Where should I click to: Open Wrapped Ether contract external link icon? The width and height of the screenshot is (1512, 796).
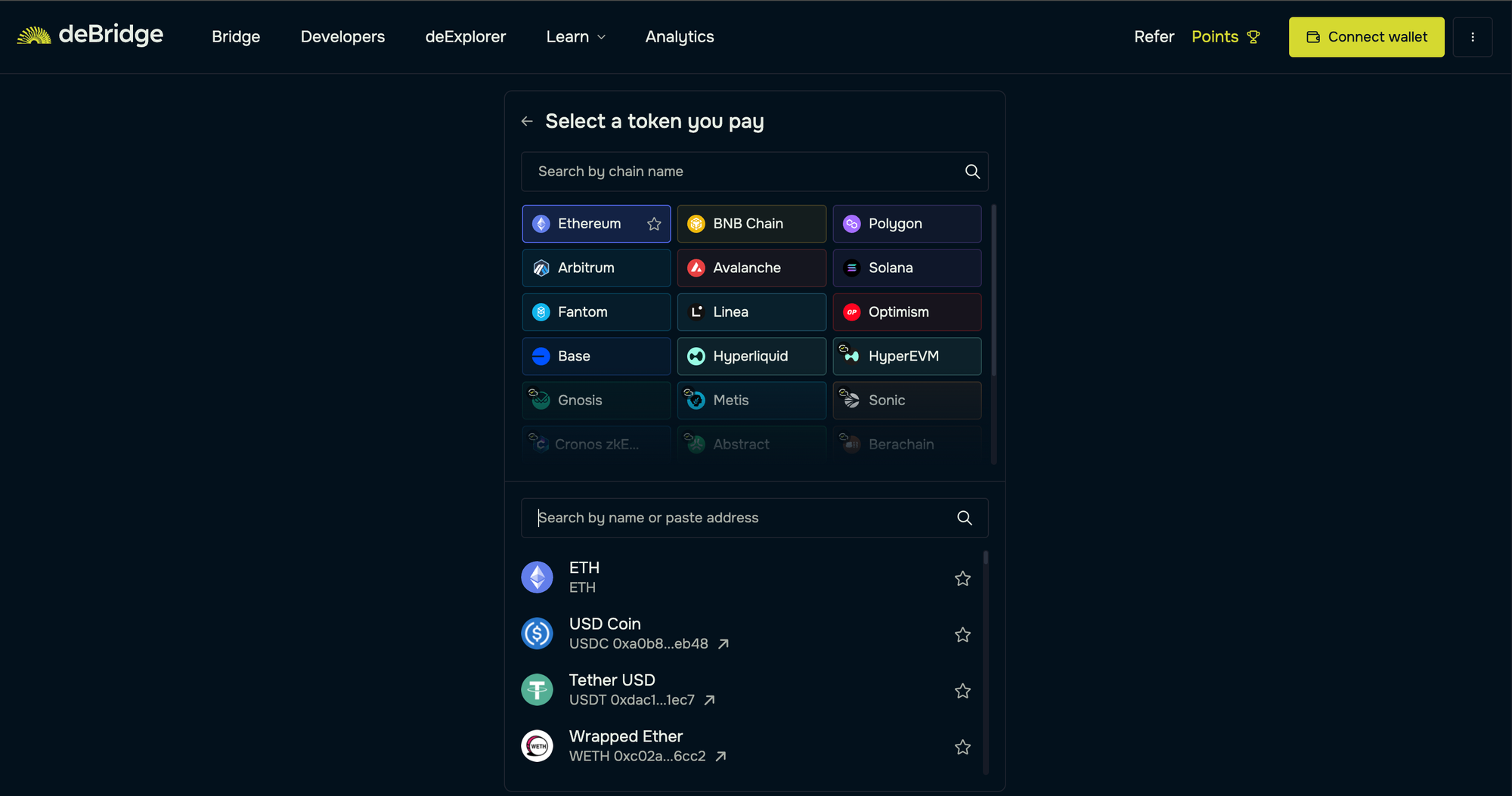tap(720, 756)
